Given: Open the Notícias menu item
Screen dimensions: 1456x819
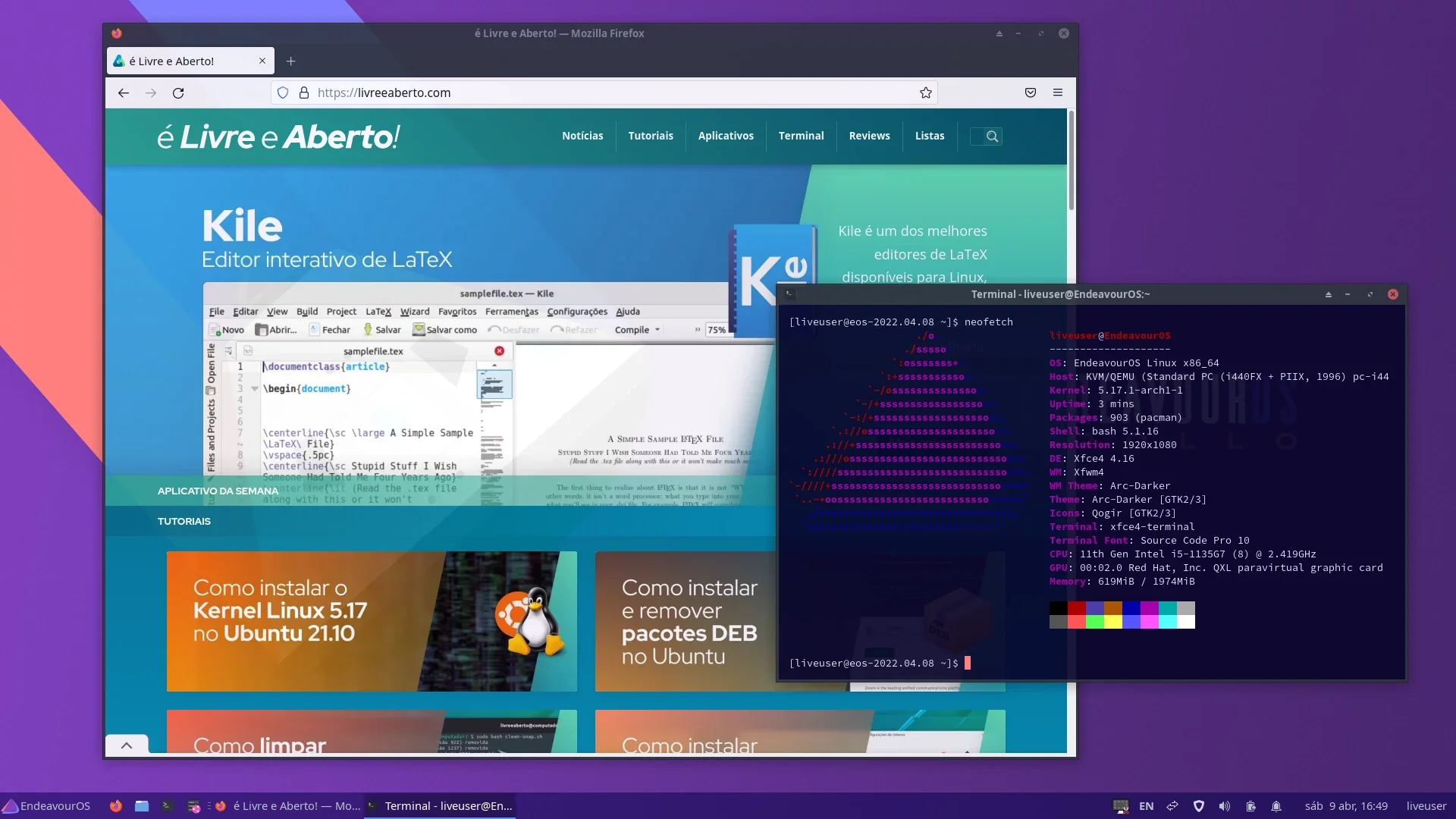Looking at the screenshot, I should click(x=582, y=136).
